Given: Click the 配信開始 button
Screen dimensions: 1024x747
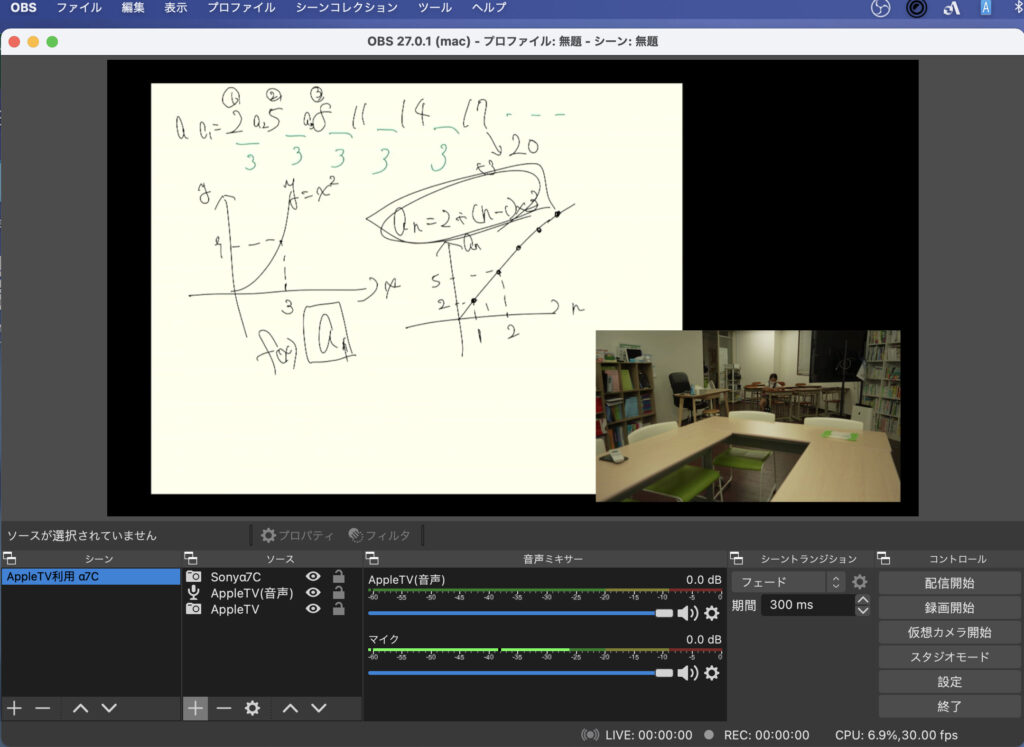Looking at the screenshot, I should click(948, 583).
